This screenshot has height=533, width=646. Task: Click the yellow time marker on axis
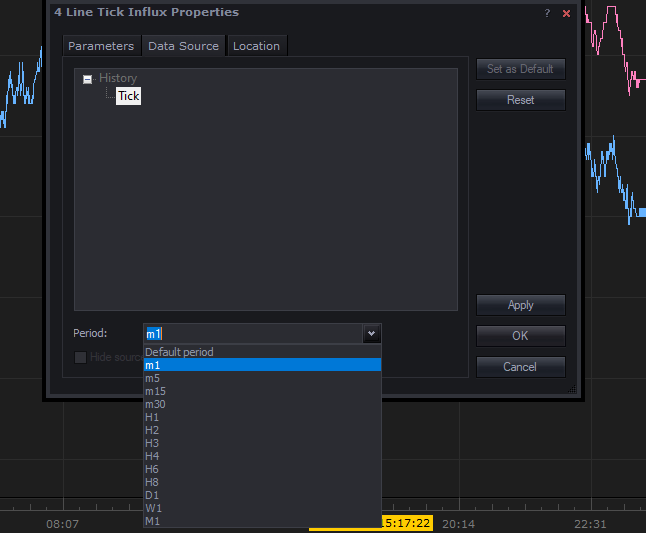[x=407, y=523]
